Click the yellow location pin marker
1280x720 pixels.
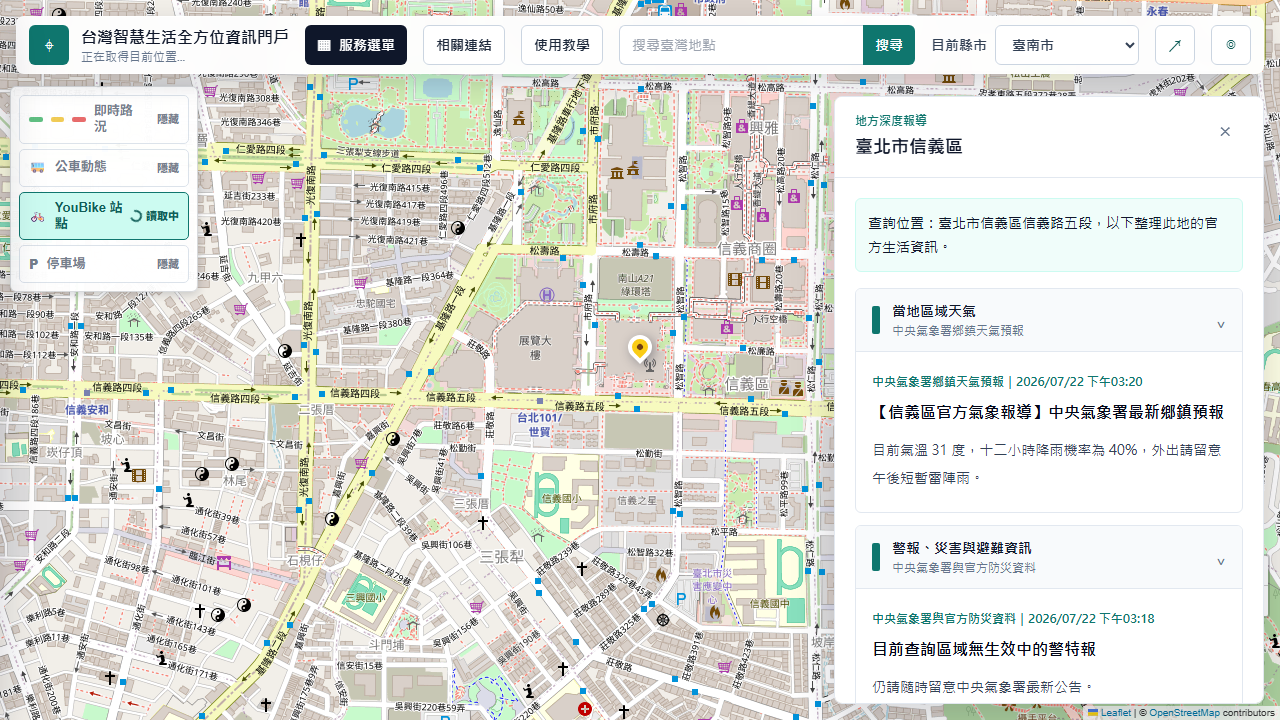point(639,348)
